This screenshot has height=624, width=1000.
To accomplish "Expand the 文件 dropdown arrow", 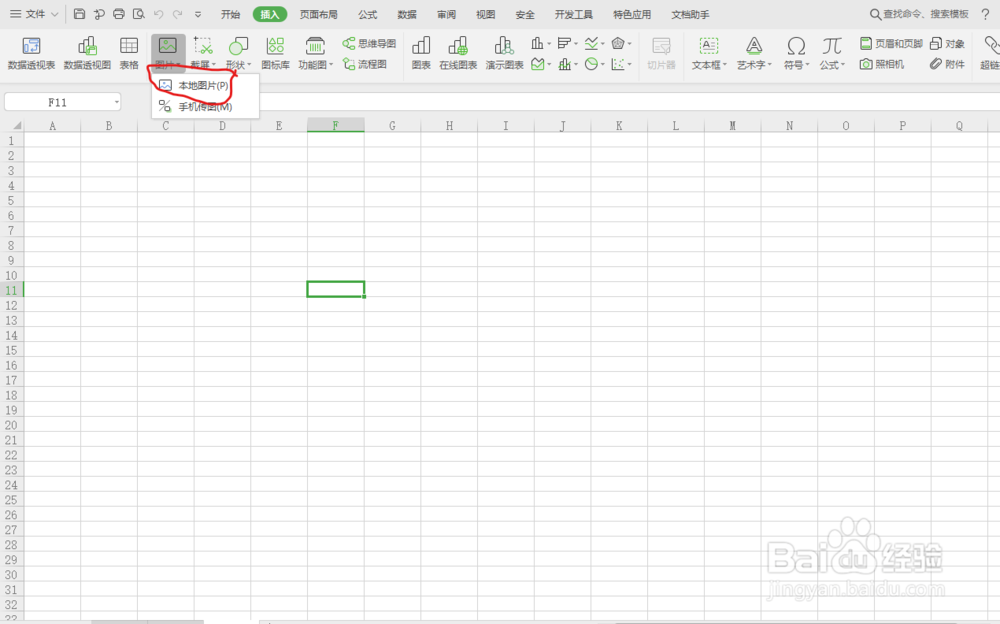I will click(55, 14).
